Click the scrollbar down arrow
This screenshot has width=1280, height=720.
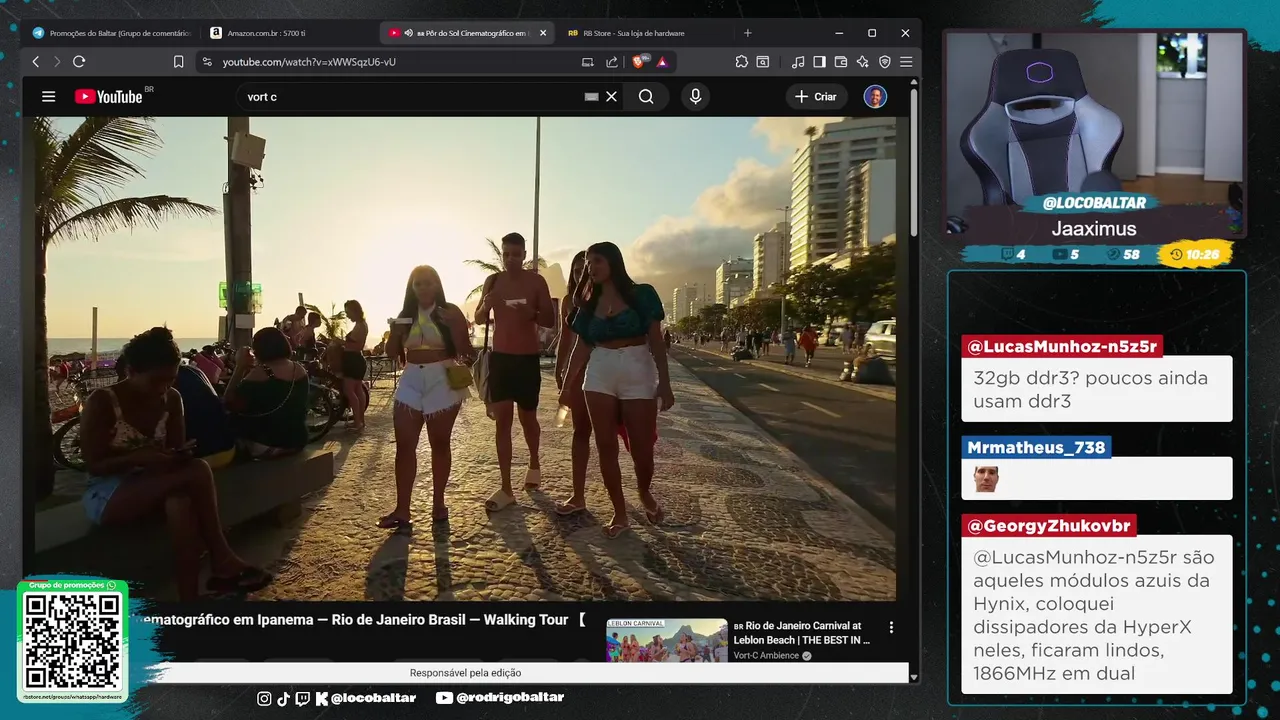[914, 676]
